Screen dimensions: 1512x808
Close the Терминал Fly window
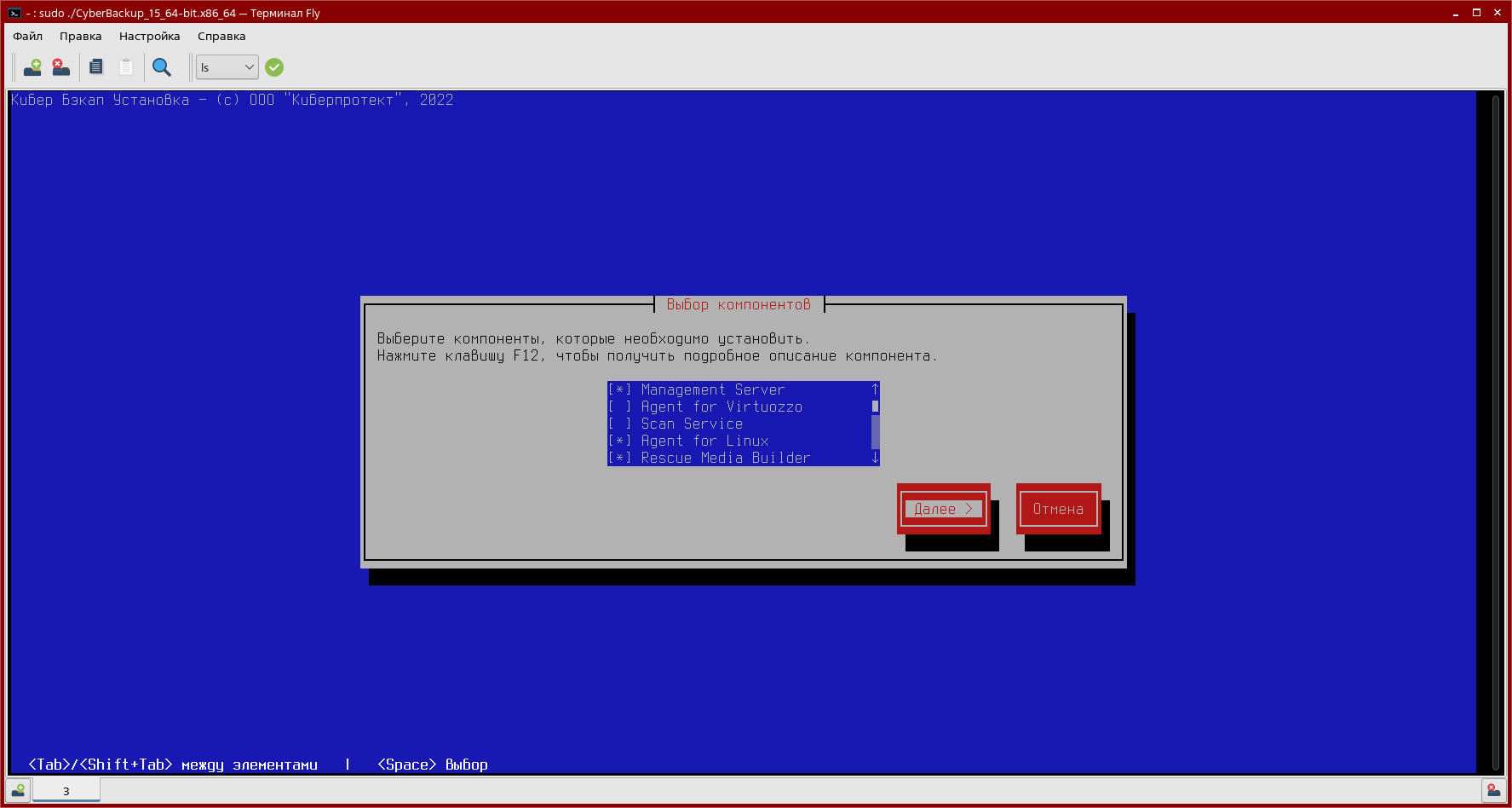[1498, 13]
